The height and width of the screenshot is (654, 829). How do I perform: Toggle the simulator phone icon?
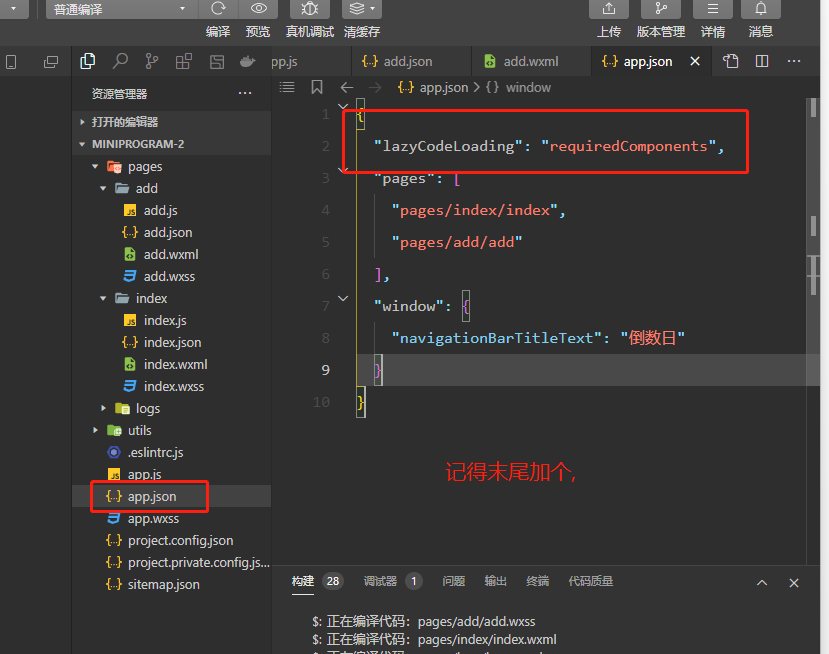(11, 62)
